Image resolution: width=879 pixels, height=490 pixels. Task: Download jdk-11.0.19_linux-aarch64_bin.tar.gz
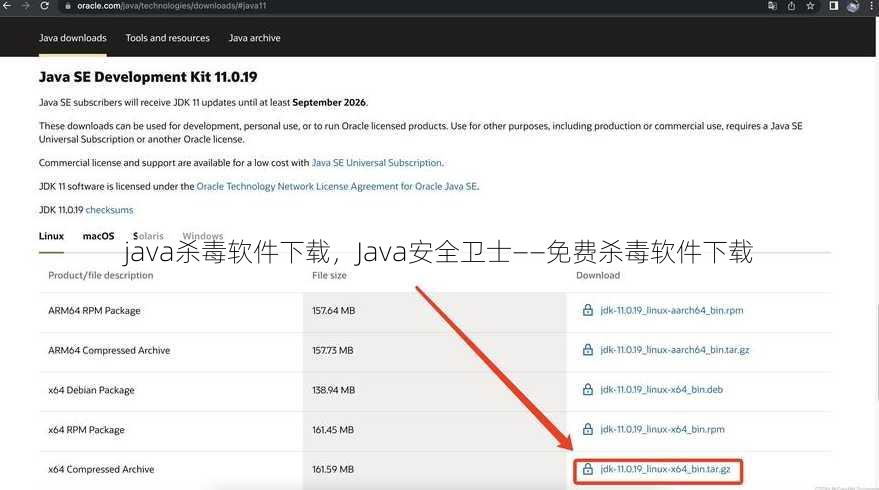point(675,350)
